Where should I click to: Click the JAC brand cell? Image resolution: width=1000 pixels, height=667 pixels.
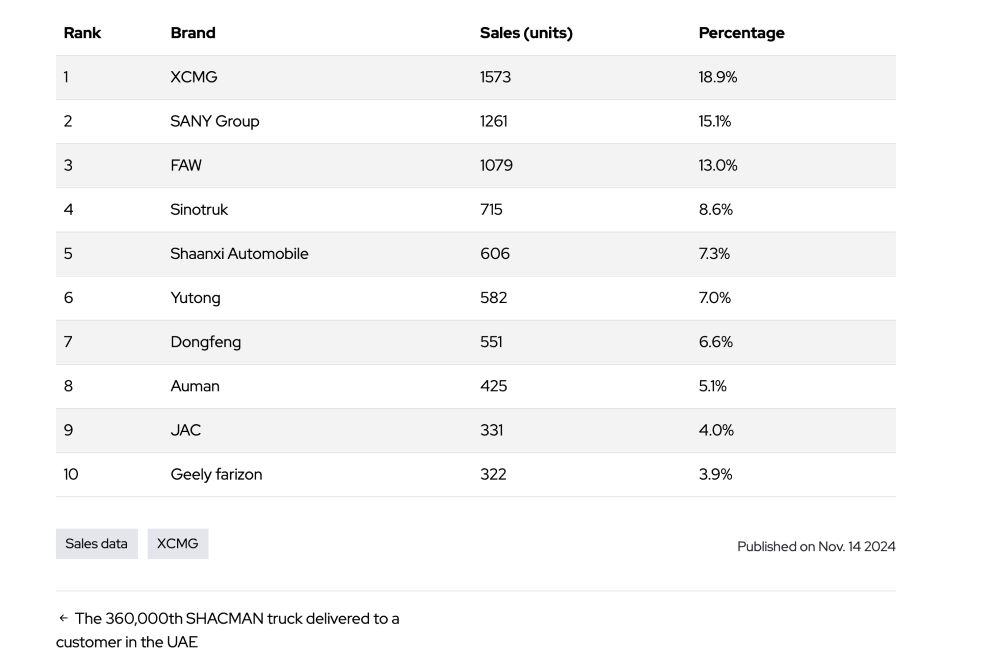click(186, 430)
